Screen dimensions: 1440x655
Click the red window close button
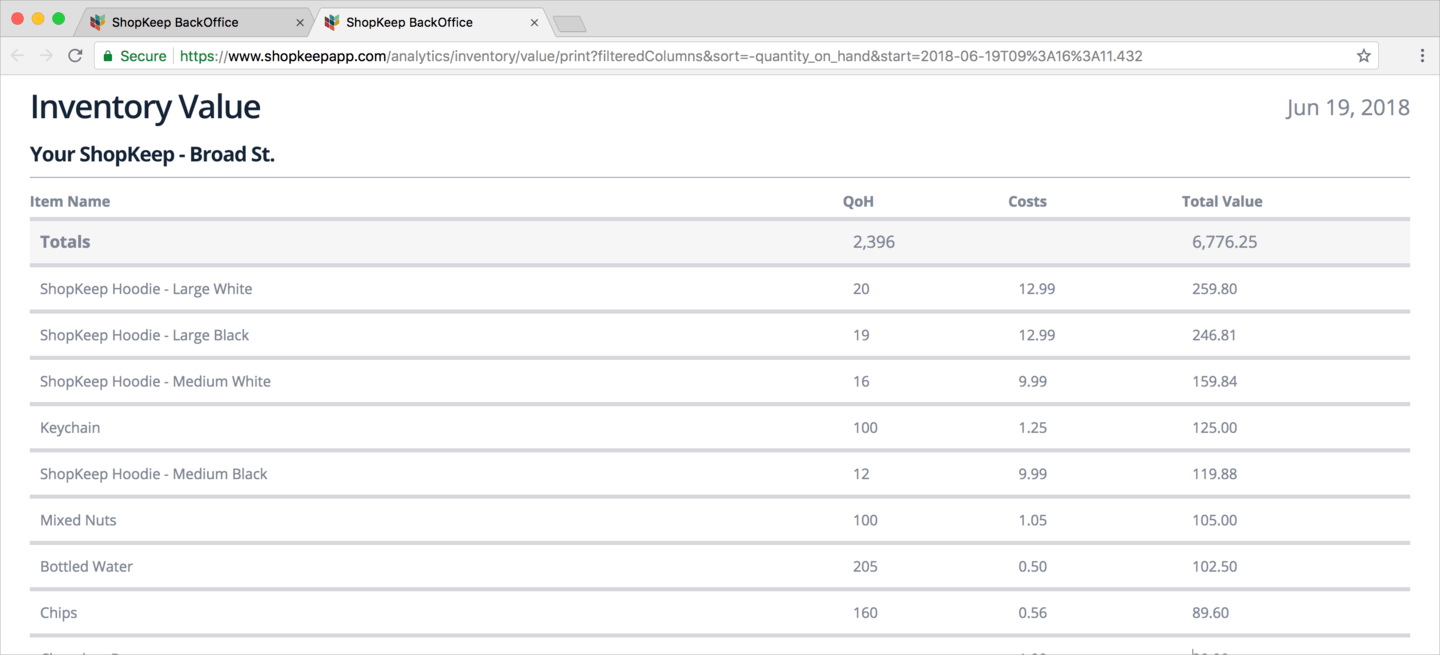click(18, 19)
